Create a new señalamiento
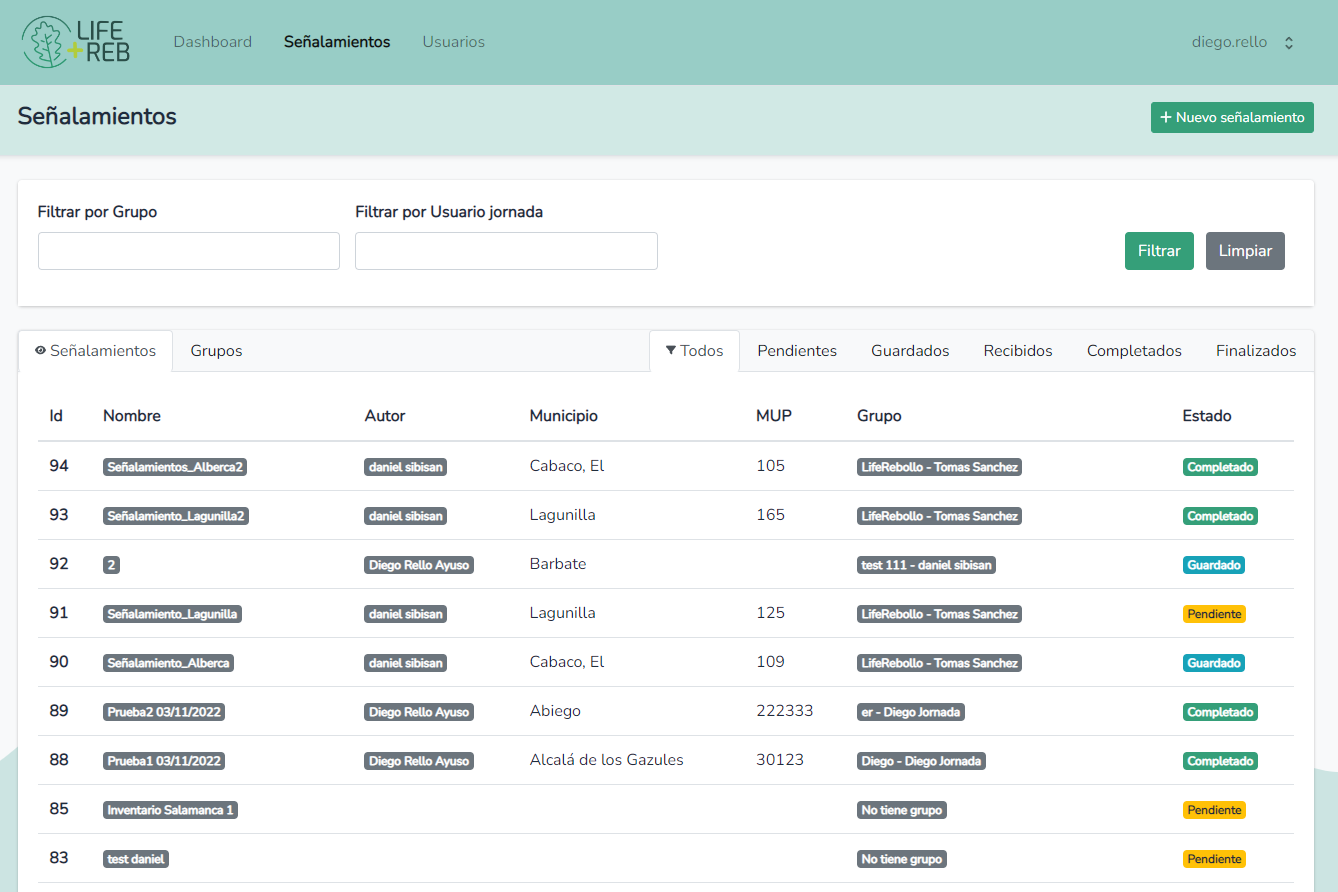This screenshot has height=892, width=1338. click(1232, 117)
